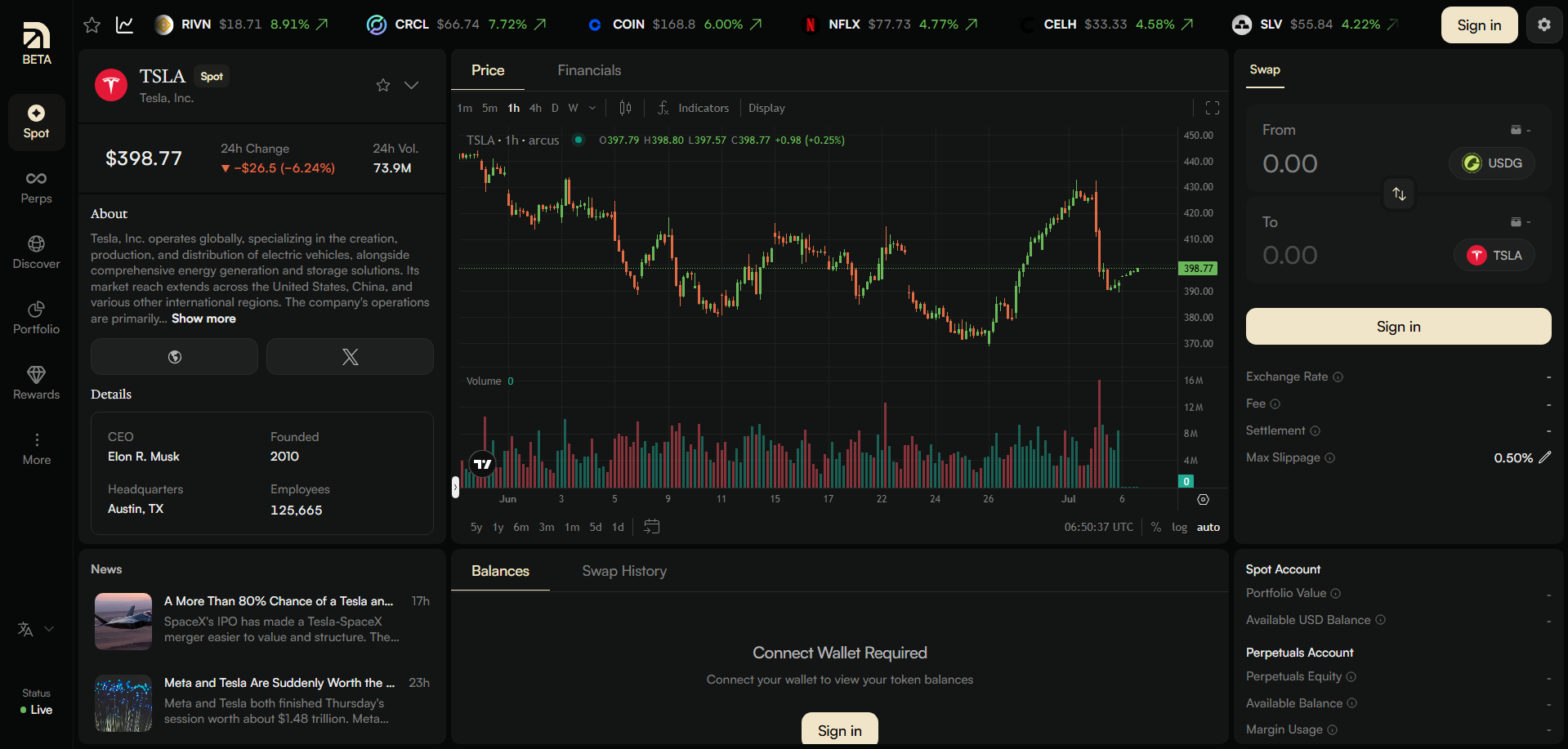Screen dimensions: 1568x749
Task: Open chart axis settings icon
Action: point(1203,499)
